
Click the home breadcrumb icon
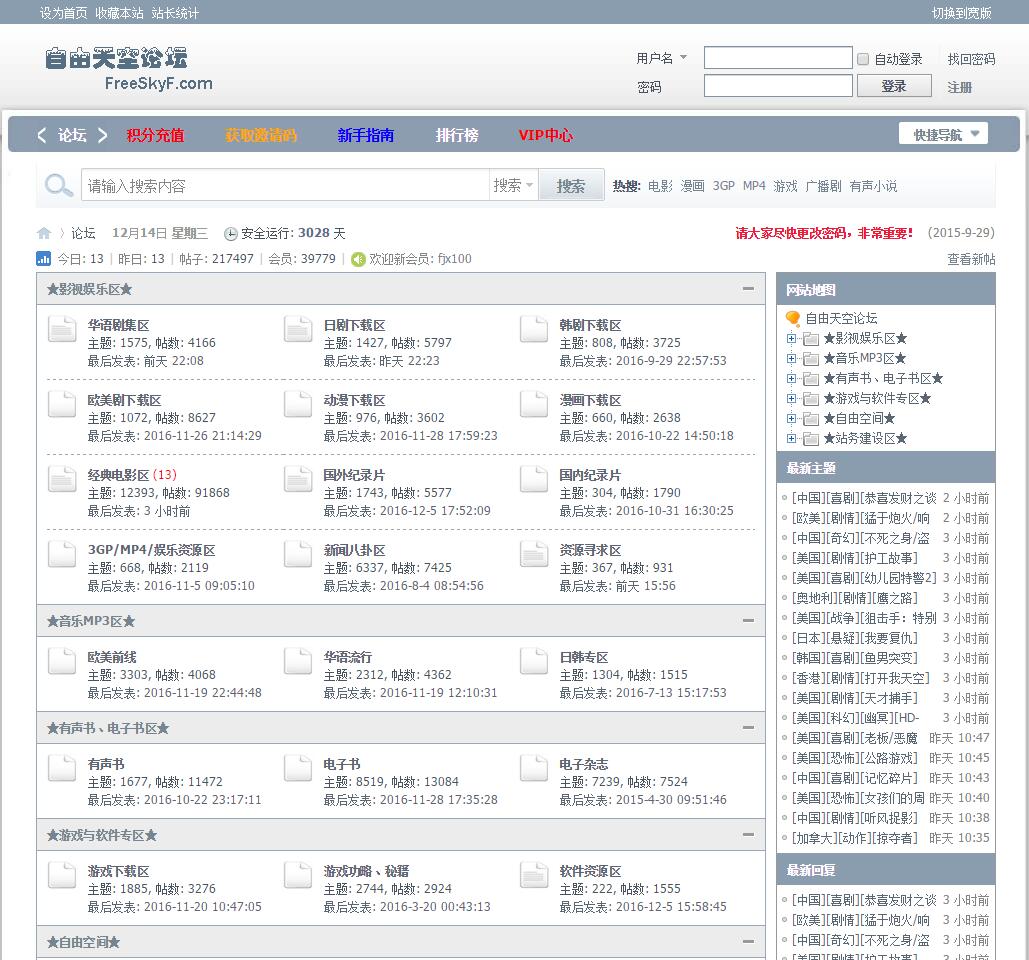tap(44, 233)
